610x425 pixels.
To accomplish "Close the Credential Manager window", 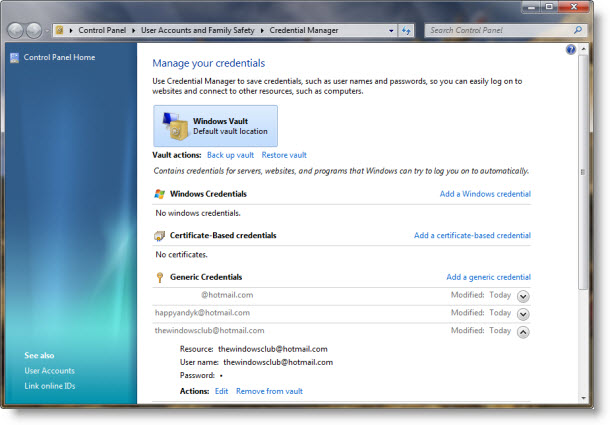I will [574, 7].
